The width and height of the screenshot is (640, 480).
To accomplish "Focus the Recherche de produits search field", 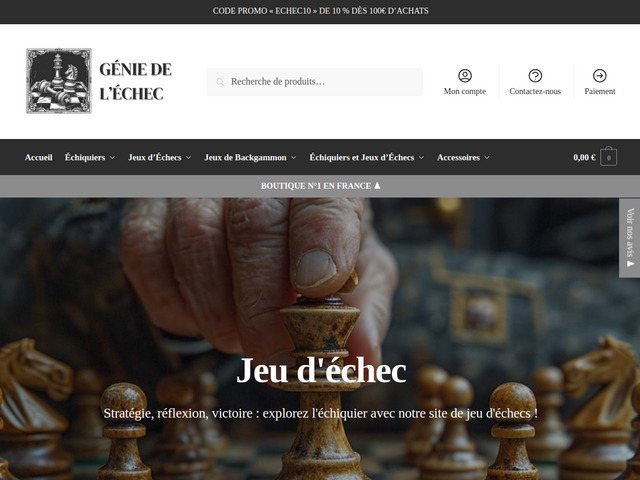I will click(x=315, y=82).
